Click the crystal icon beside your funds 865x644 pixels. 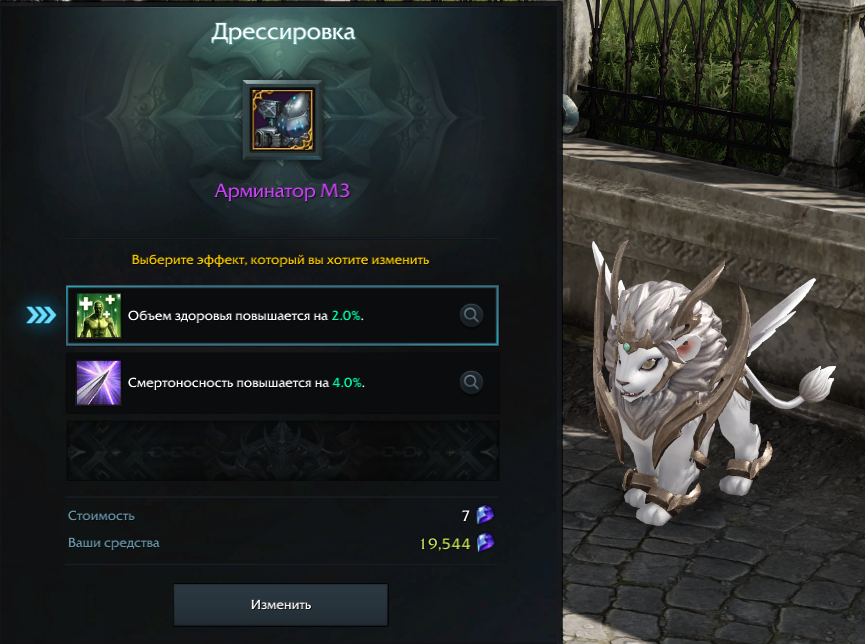[485, 542]
